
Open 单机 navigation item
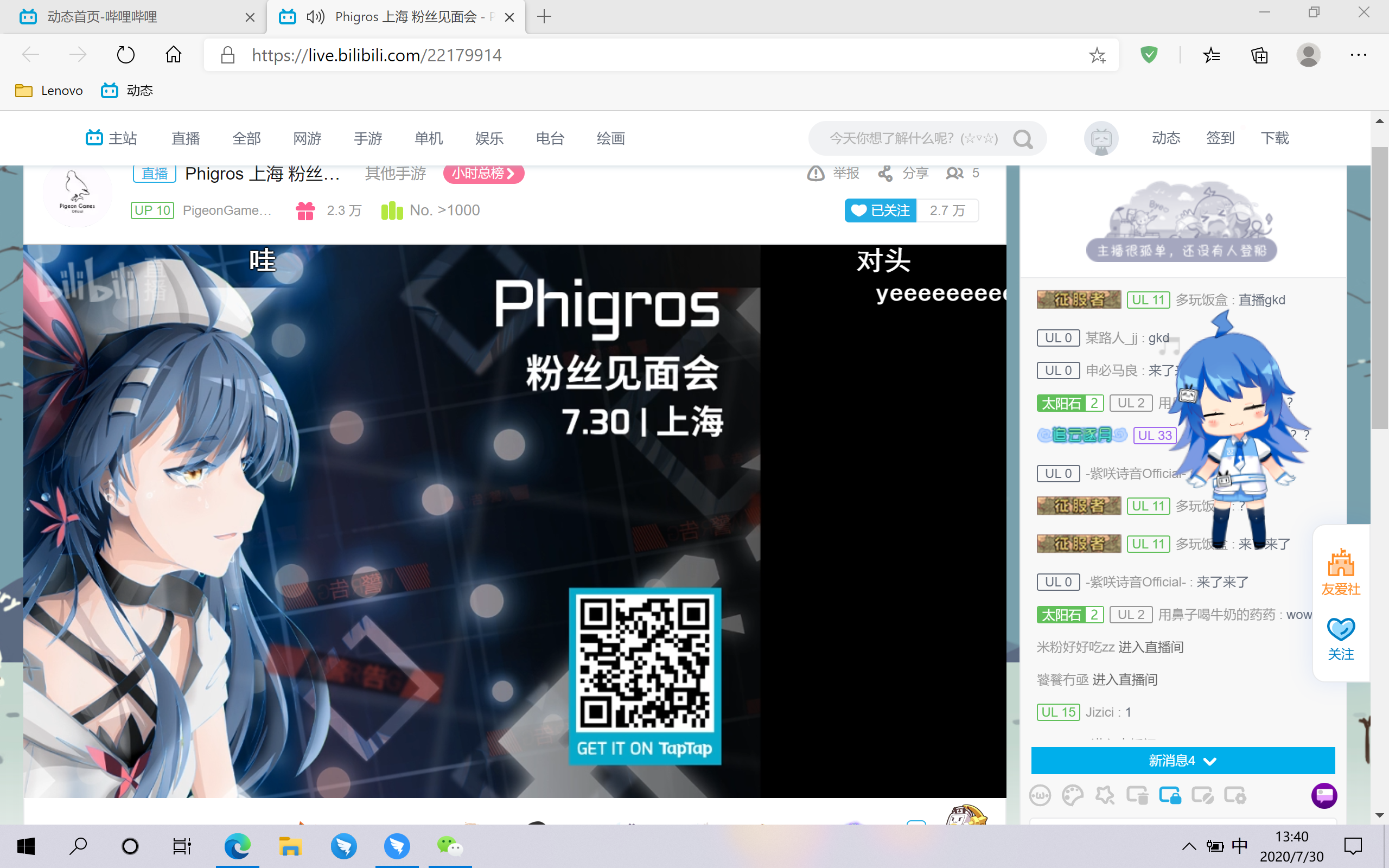click(429, 138)
